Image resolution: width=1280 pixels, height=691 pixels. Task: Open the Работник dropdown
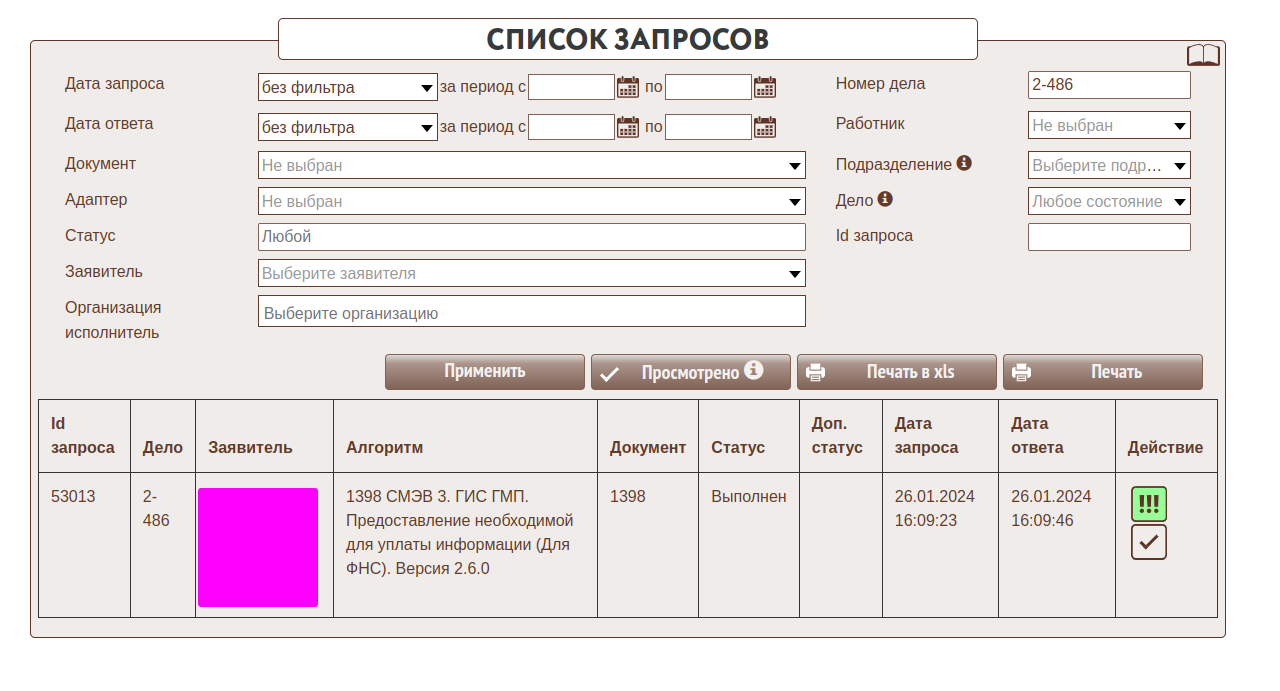1109,125
